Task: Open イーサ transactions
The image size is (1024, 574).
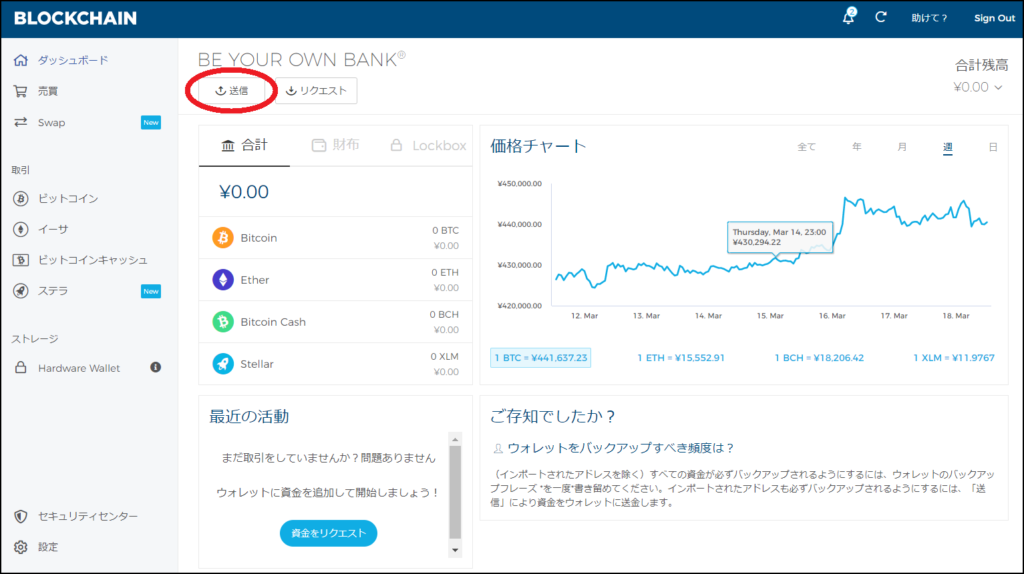Action: tap(53, 229)
